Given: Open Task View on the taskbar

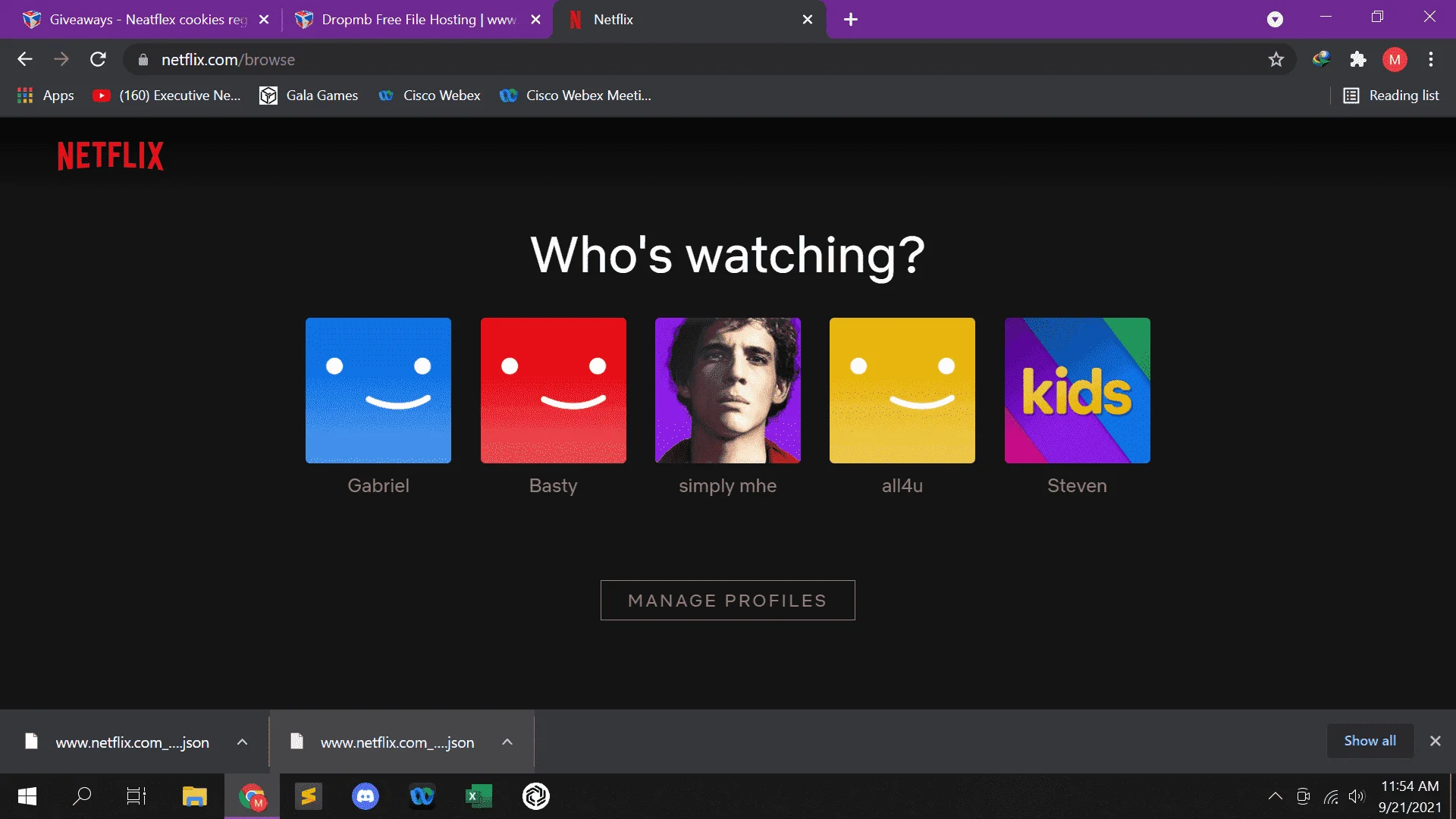Looking at the screenshot, I should 136,796.
